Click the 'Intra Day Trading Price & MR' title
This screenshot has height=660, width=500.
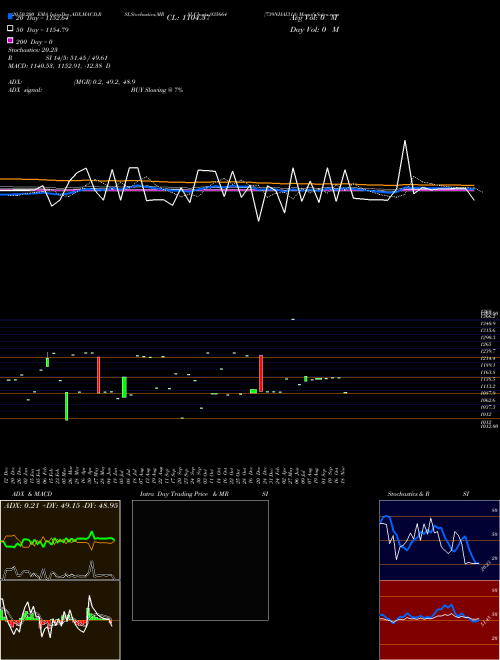pos(184,494)
